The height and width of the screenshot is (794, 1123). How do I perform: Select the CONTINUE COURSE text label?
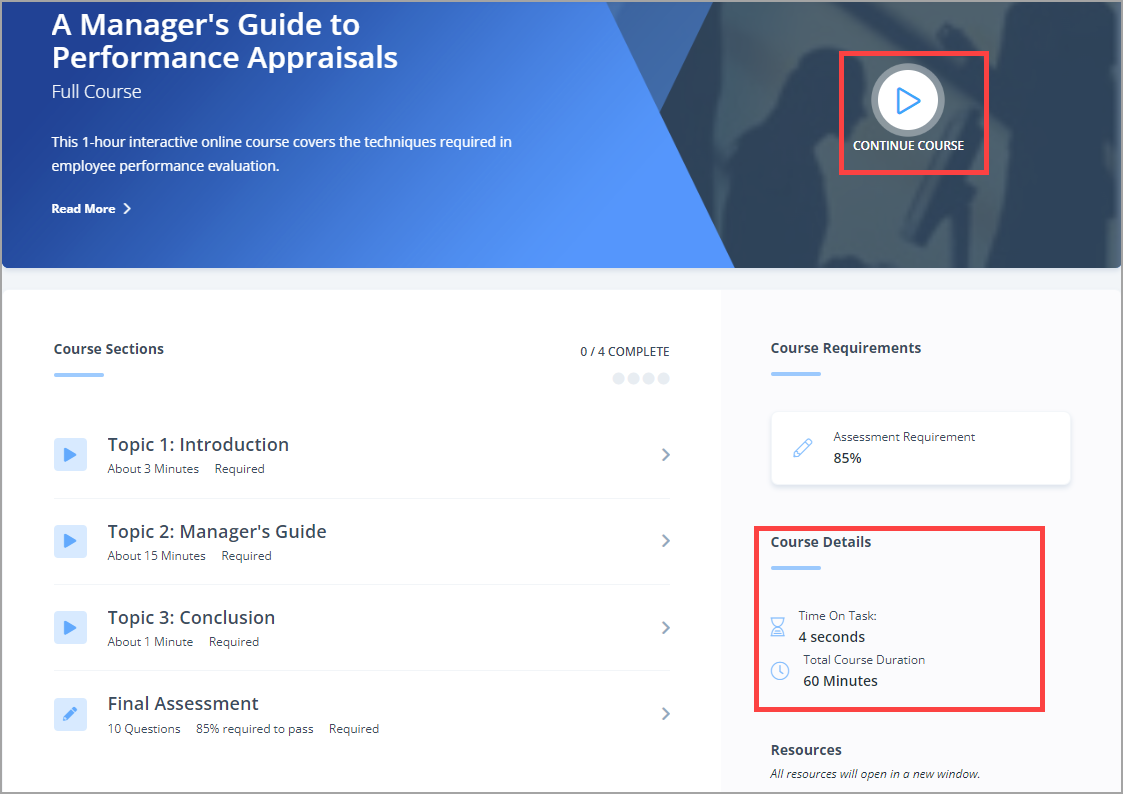(908, 146)
